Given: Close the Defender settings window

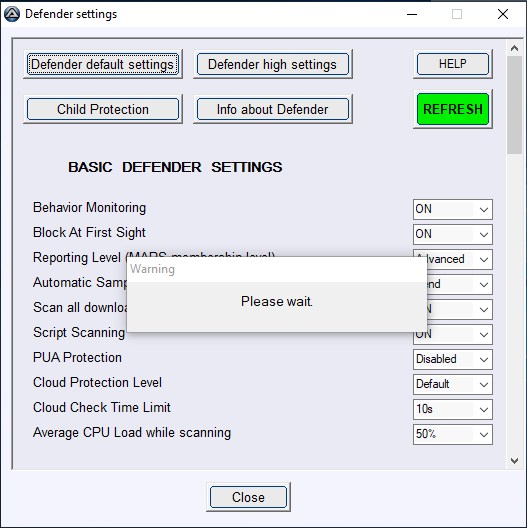Looking at the screenshot, I should click(503, 14).
